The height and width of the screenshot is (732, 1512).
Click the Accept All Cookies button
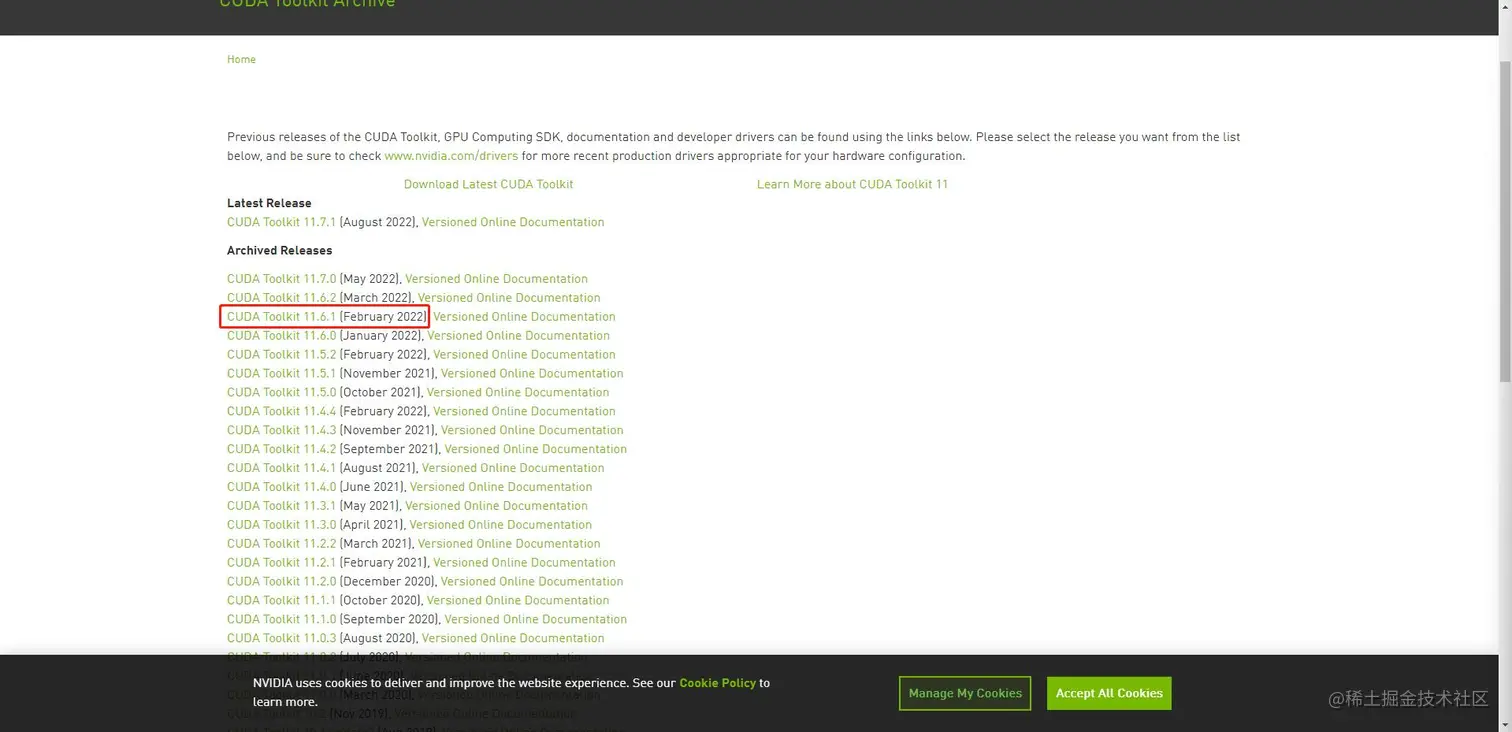point(1109,693)
